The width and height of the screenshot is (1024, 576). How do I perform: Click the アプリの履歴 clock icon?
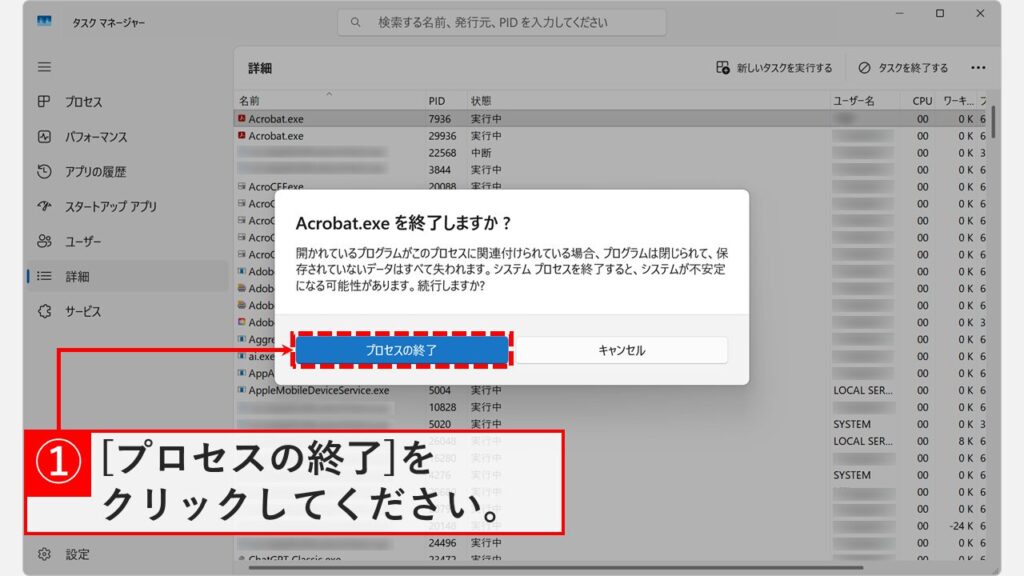coord(44,171)
